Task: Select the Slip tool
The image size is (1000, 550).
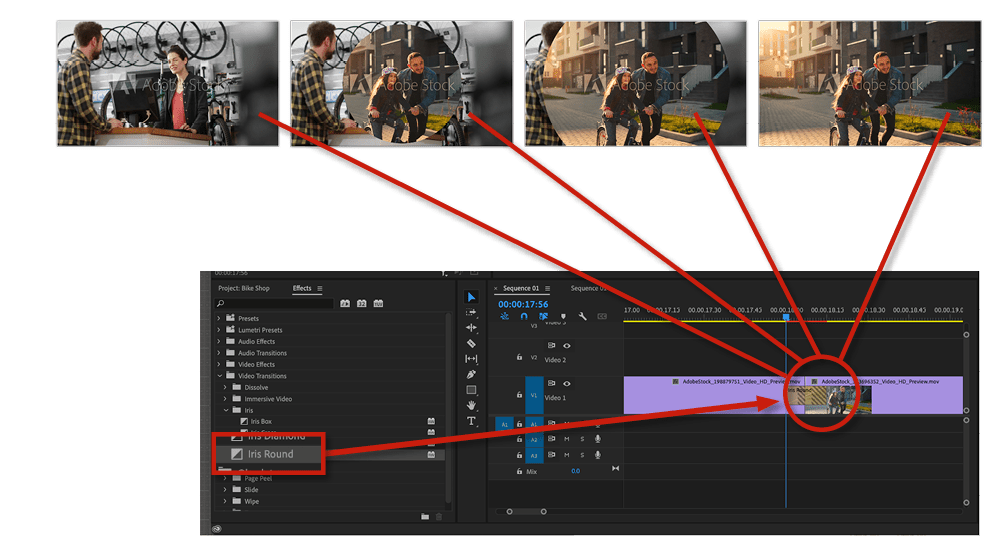Action: pyautogui.click(x=471, y=359)
